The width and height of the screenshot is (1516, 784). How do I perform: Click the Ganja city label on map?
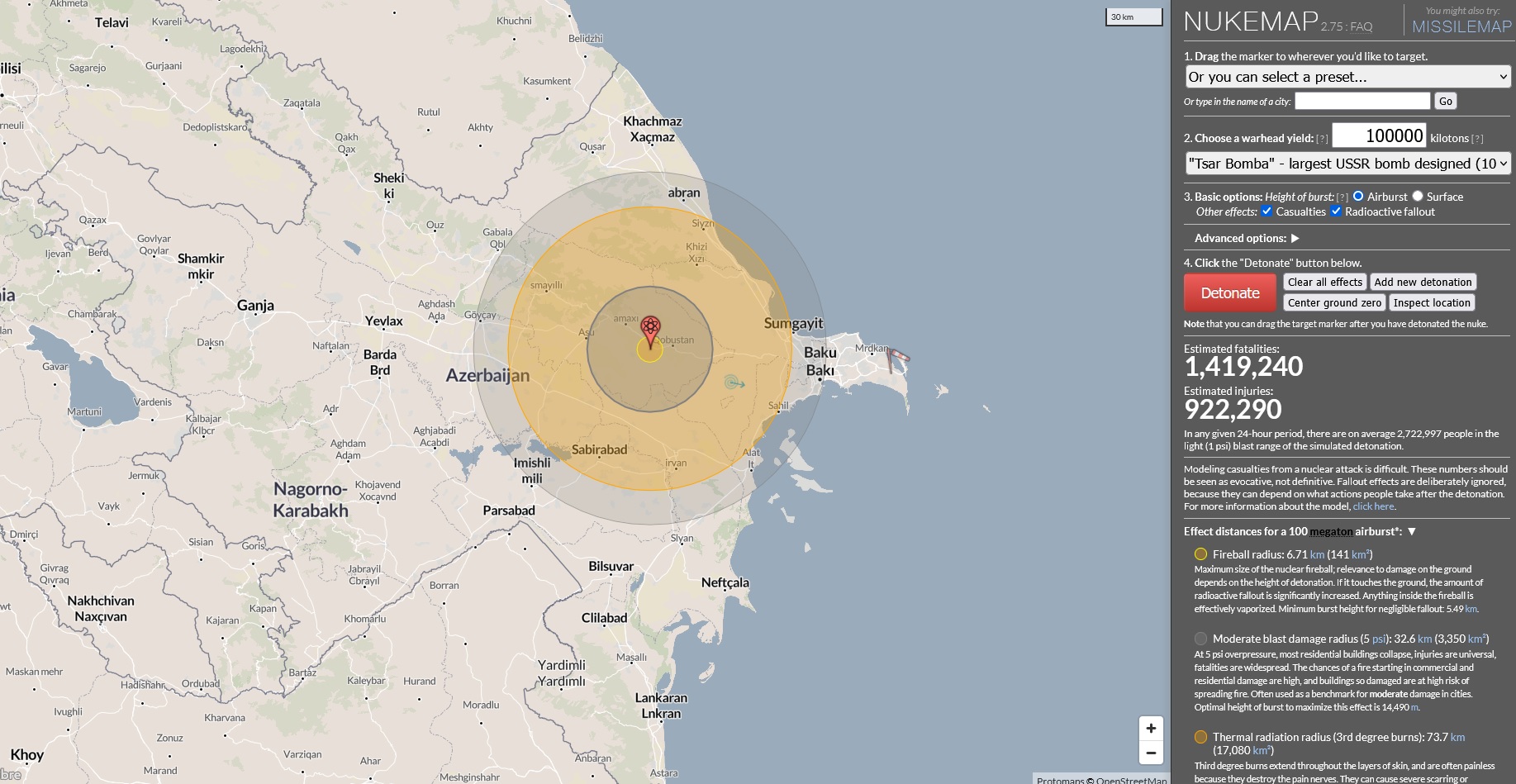(255, 305)
